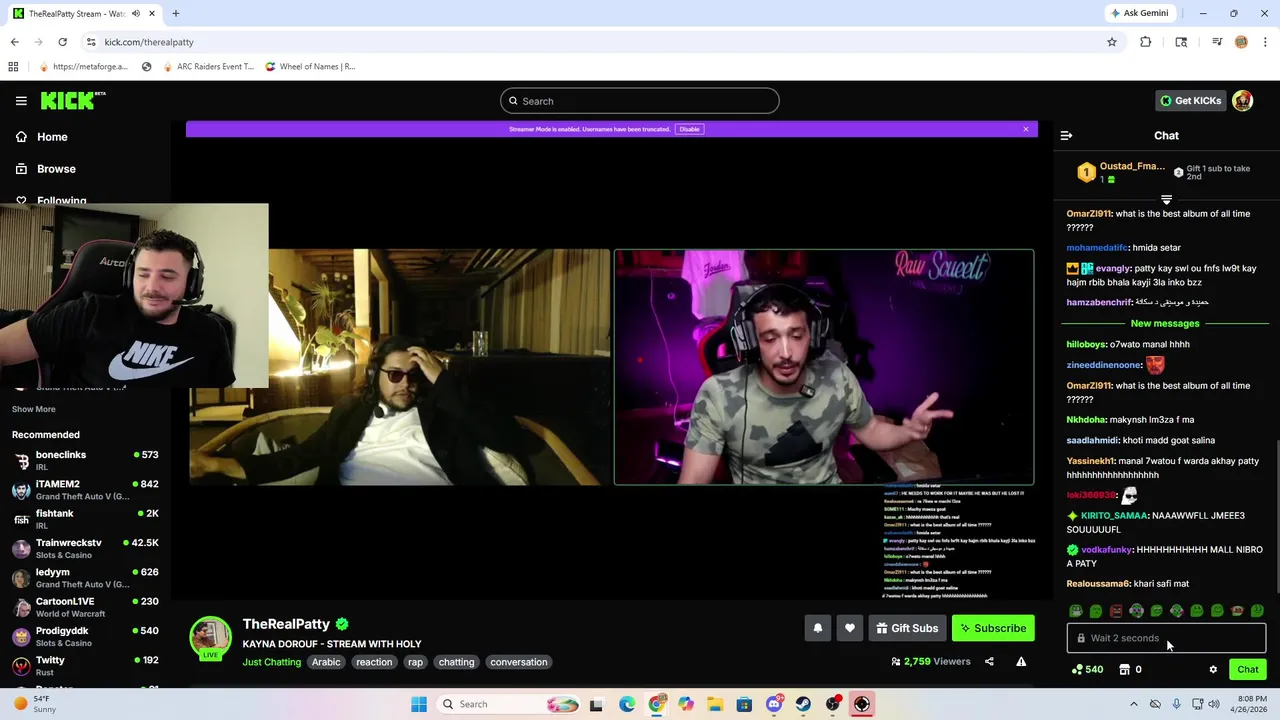Select the rap tag

(x=415, y=662)
